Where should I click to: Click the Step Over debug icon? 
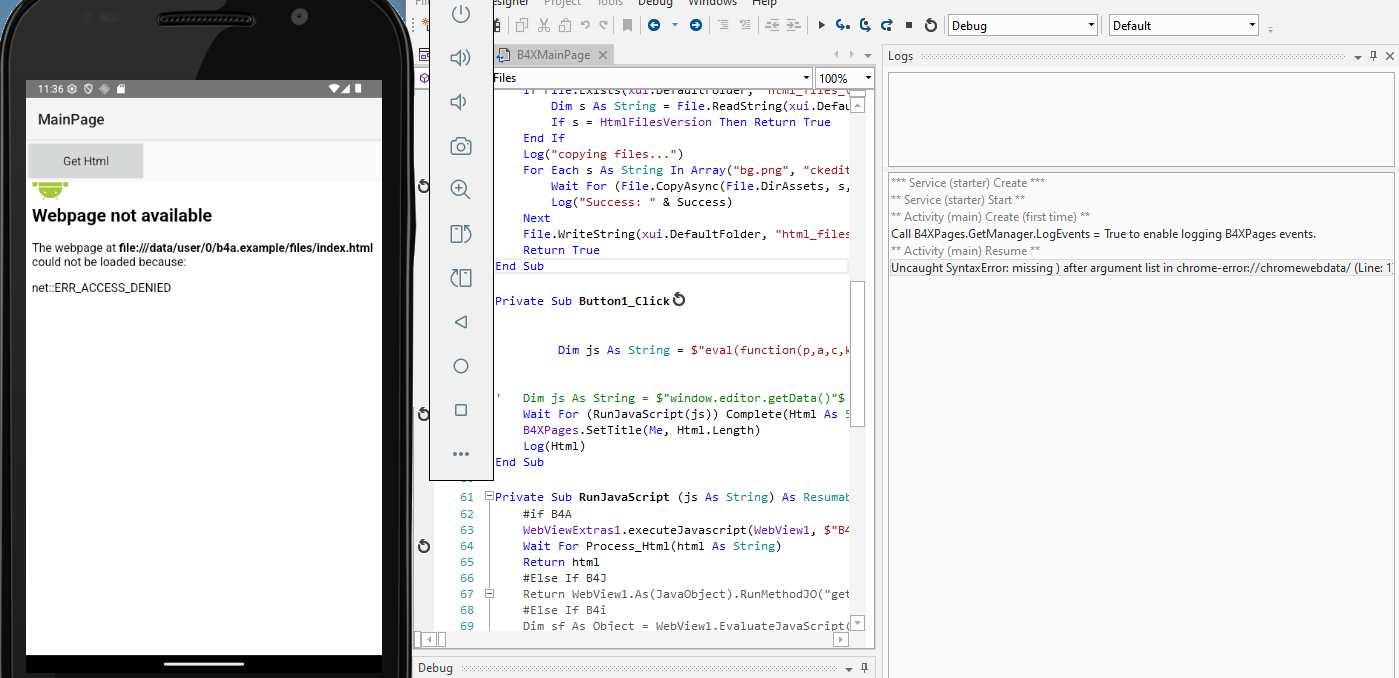tap(865, 25)
